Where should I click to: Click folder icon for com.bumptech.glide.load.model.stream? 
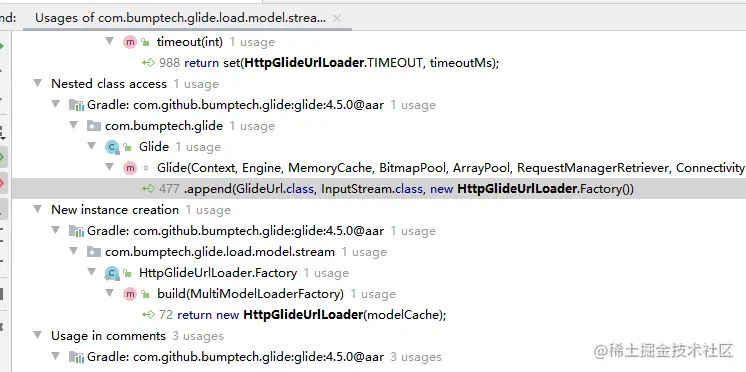tap(94, 252)
